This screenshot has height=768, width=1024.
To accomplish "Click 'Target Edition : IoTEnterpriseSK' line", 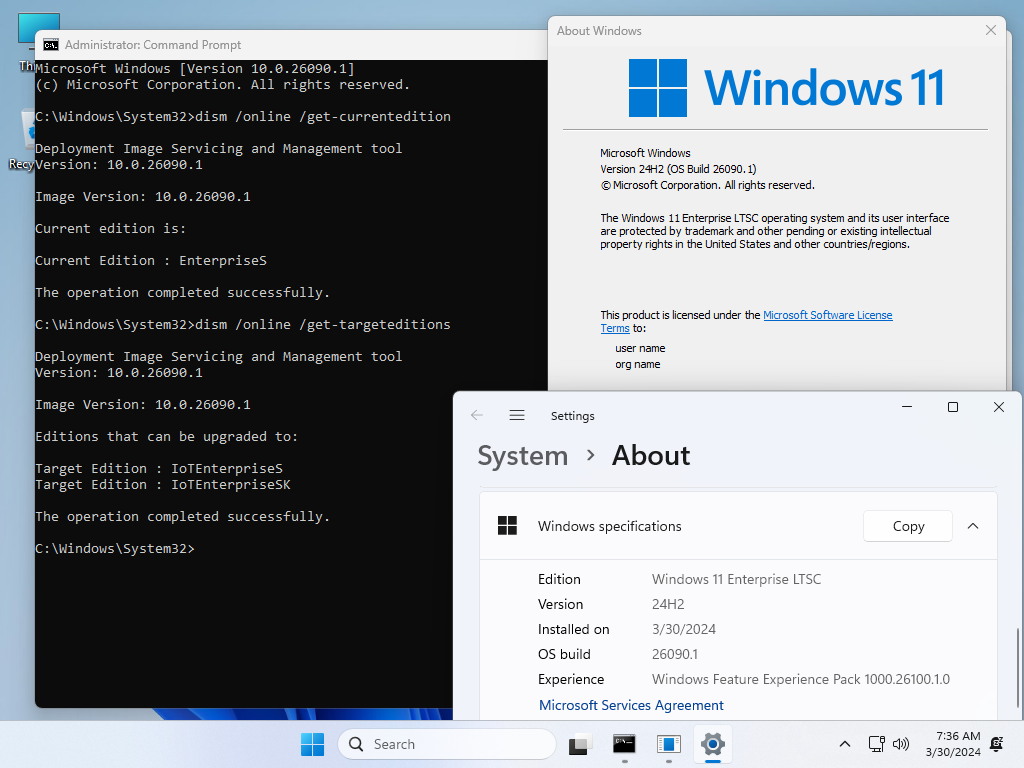I will click(x=163, y=485).
